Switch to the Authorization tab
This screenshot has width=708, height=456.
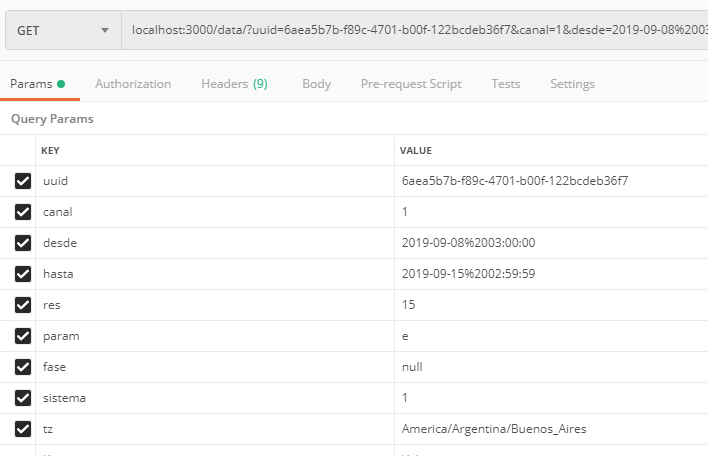click(x=133, y=84)
